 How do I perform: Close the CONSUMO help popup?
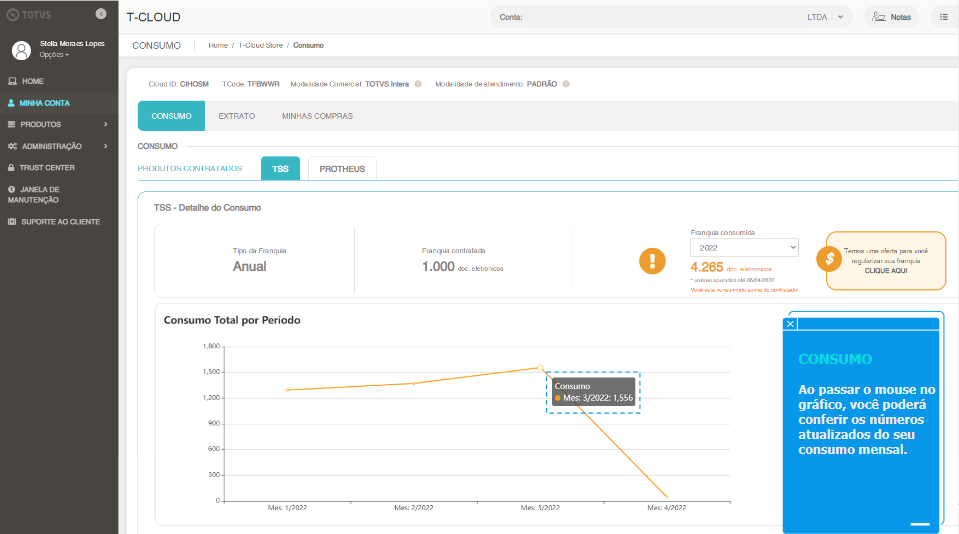(790, 324)
